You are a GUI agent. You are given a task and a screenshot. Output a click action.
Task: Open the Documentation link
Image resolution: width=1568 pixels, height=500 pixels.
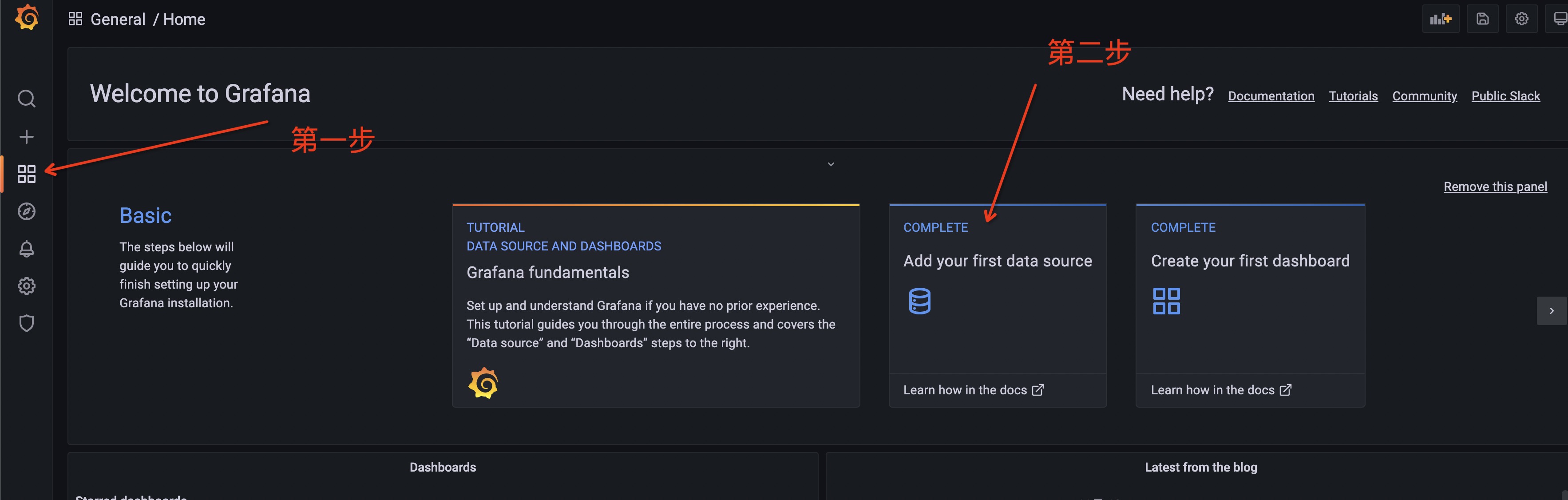1271,96
